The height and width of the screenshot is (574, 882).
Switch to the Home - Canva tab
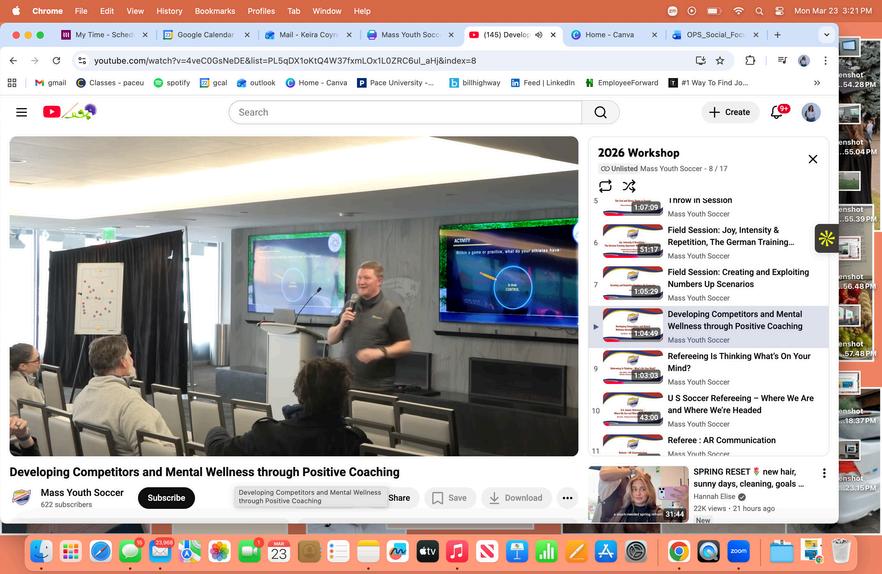click(x=609, y=35)
